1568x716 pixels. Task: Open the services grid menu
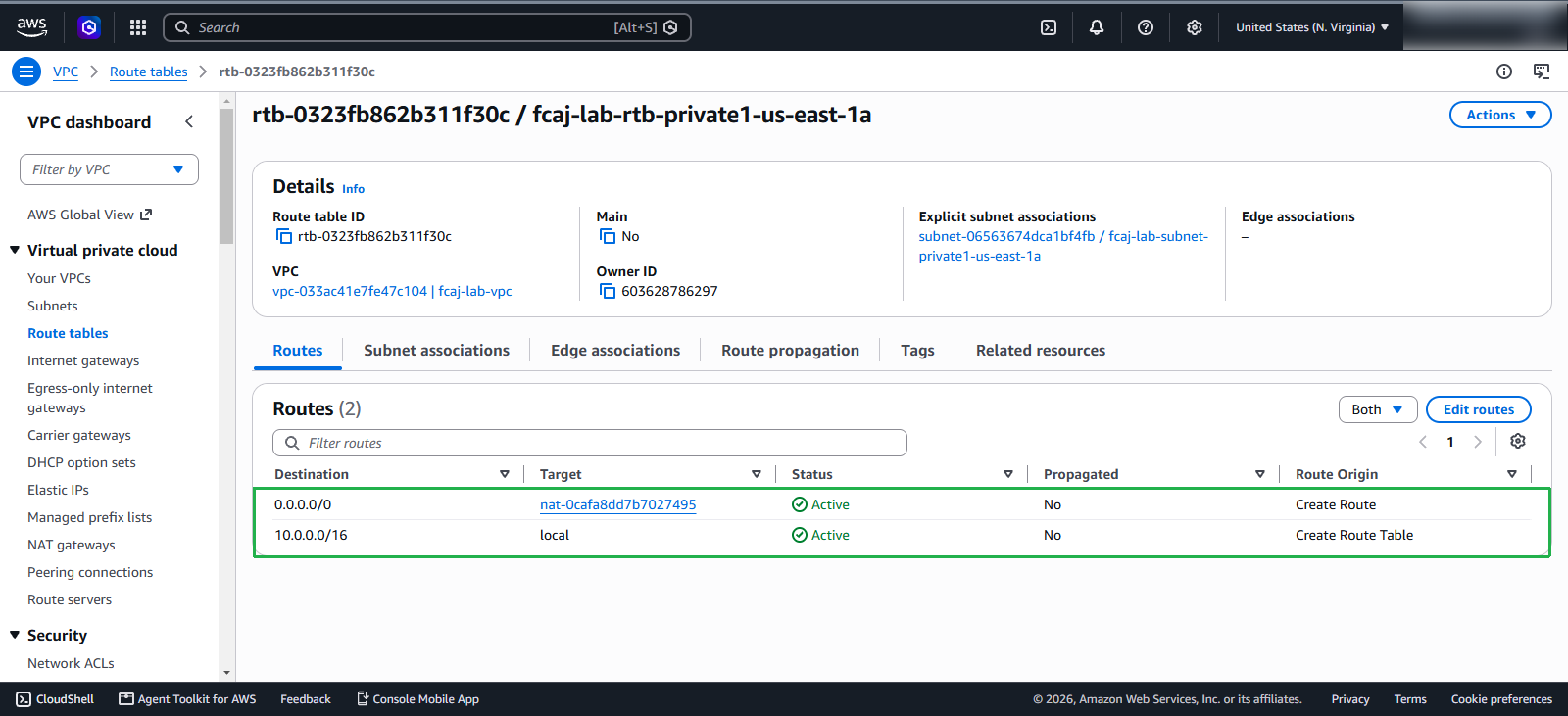pyautogui.click(x=138, y=27)
